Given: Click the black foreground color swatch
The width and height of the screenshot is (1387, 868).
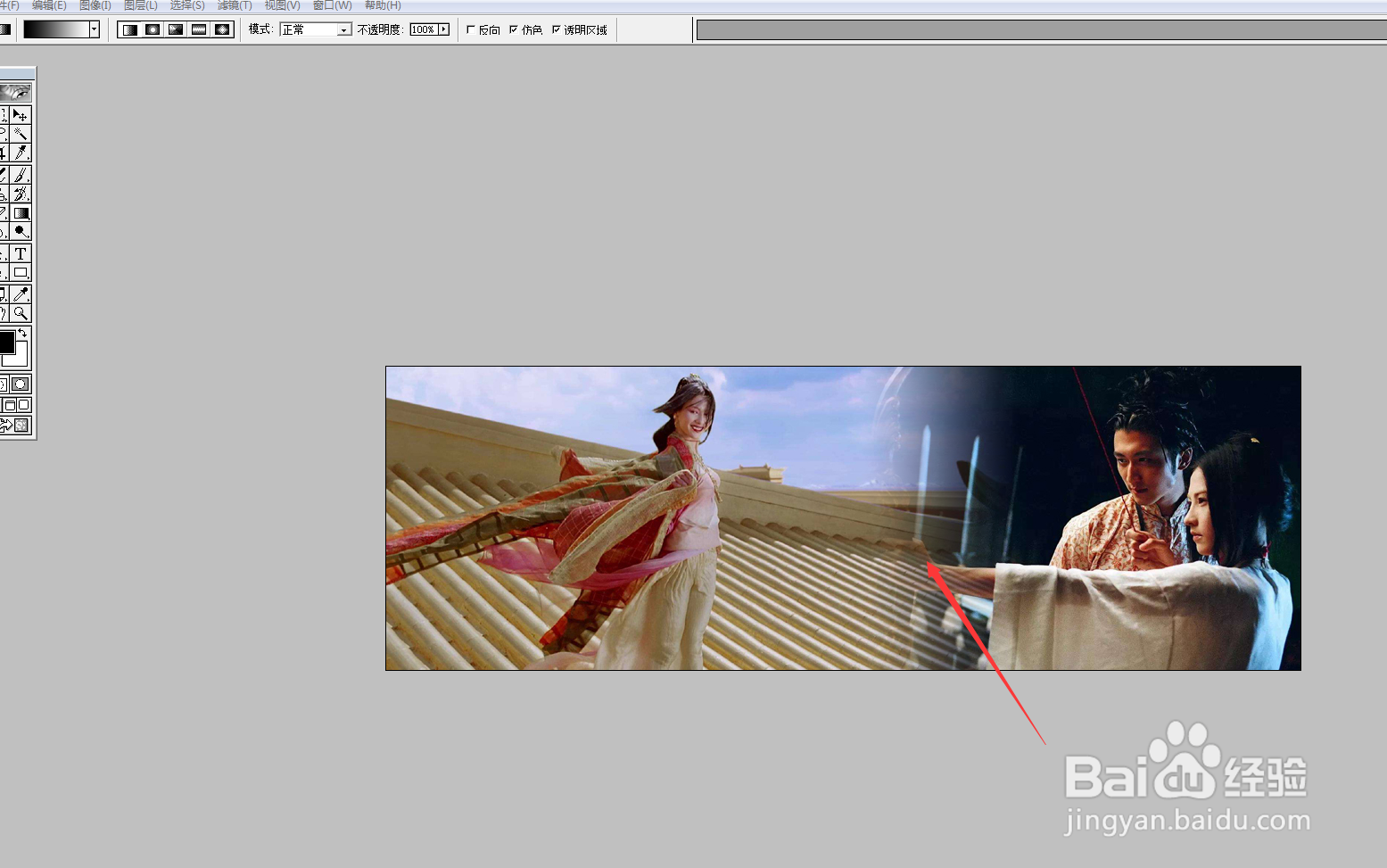Looking at the screenshot, I should 5,342.
